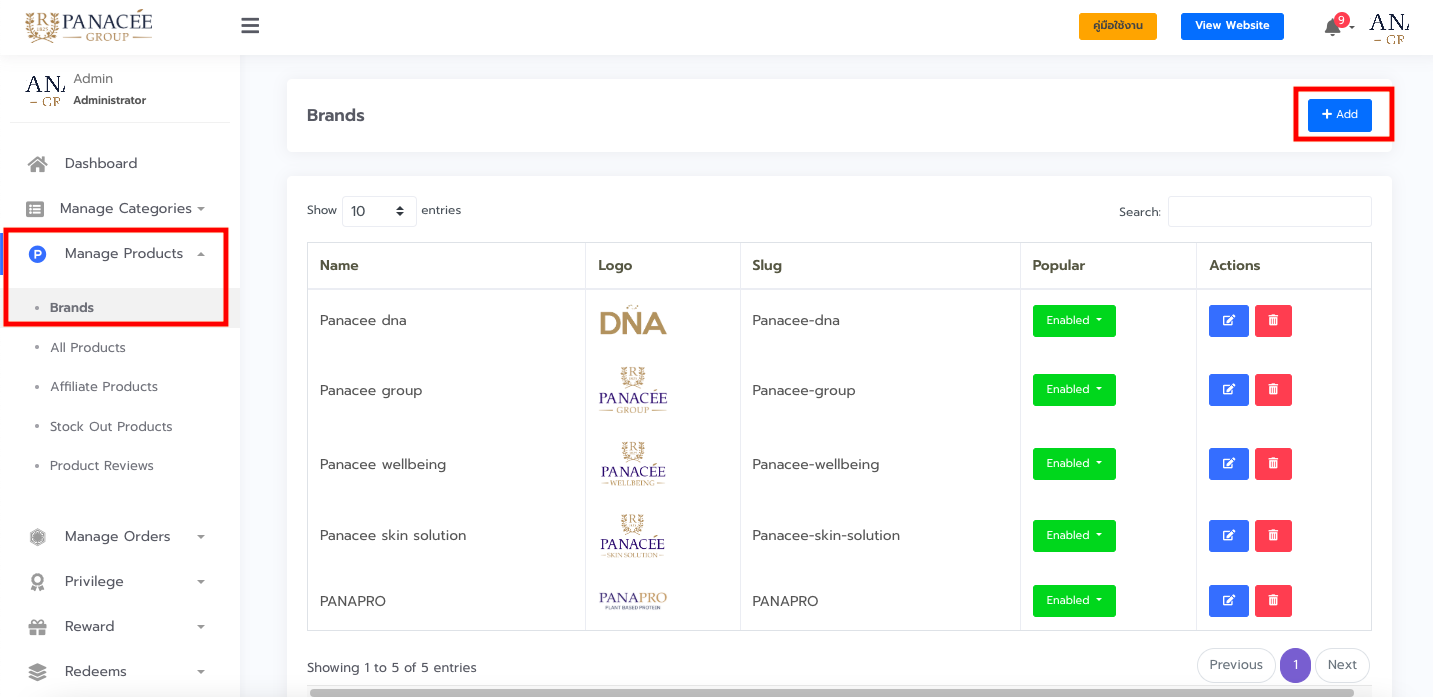Open Popular Enabled dropdown for Panacee group
1433x697 pixels.
click(1074, 390)
